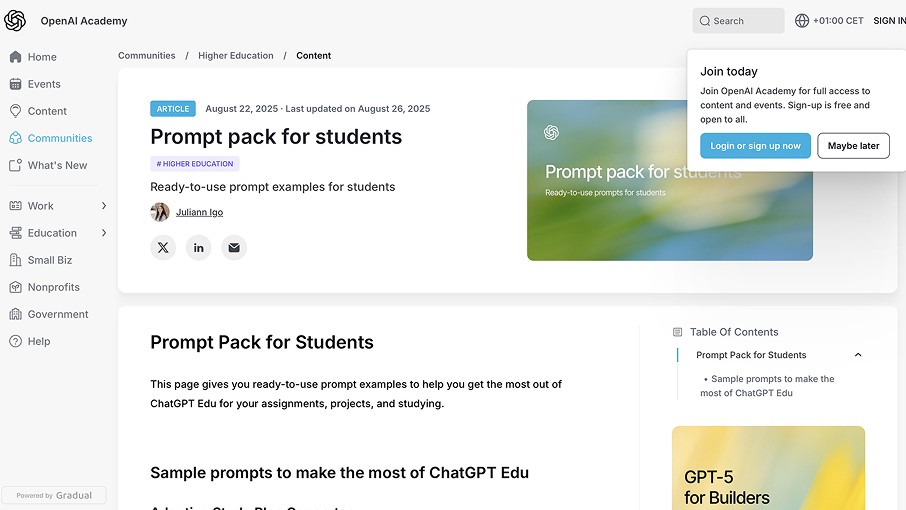Viewport: 906px width, 510px height.
Task: Click Login or sign up now button
Action: click(x=755, y=146)
